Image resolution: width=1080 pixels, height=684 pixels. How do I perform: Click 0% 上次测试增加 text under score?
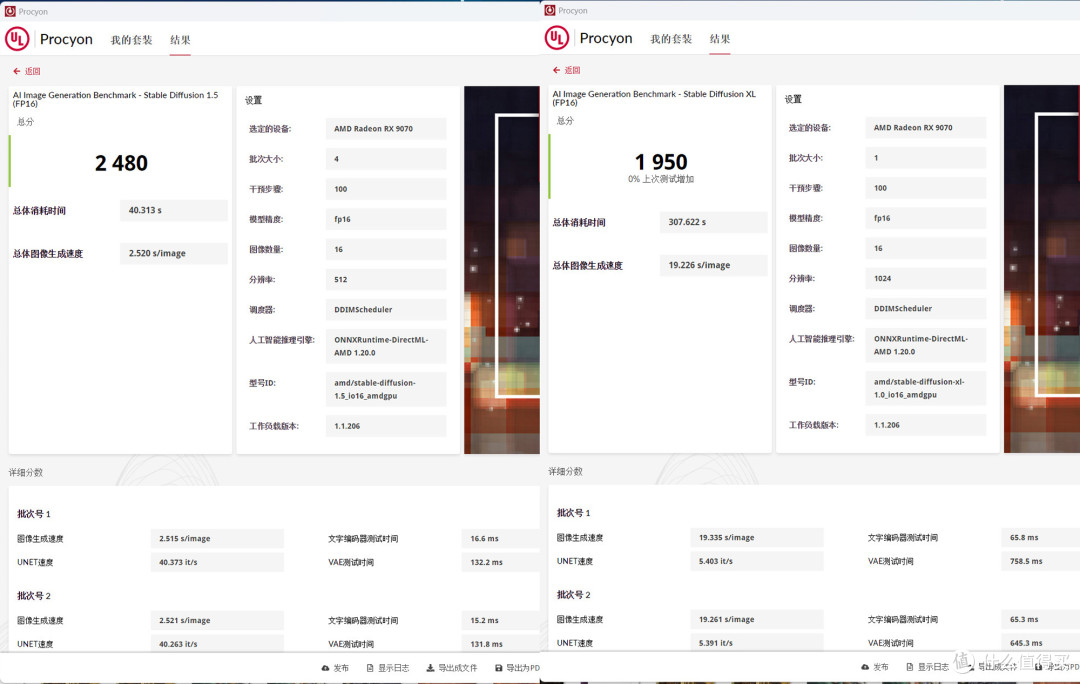(x=661, y=179)
